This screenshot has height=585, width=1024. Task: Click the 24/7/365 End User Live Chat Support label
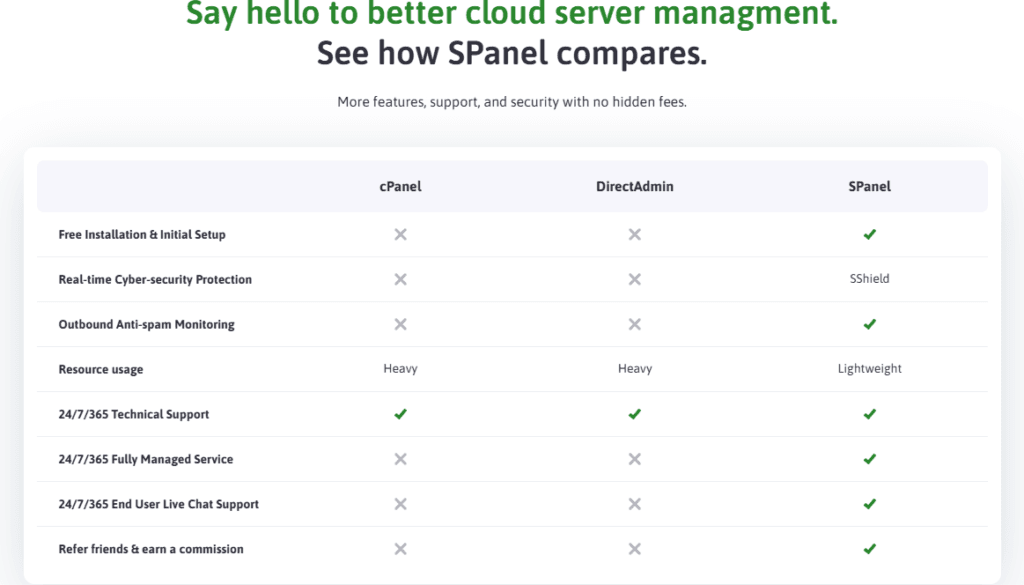tap(159, 505)
